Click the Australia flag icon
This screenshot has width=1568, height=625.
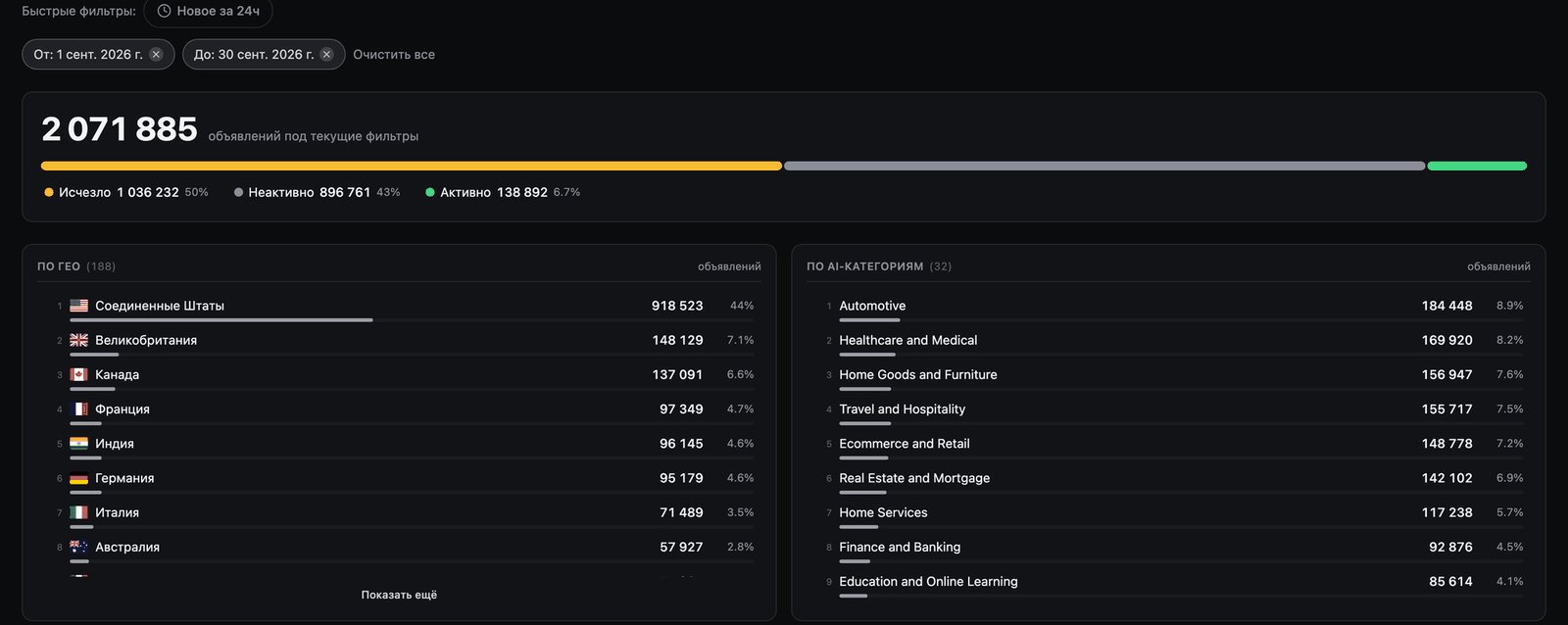(x=79, y=547)
